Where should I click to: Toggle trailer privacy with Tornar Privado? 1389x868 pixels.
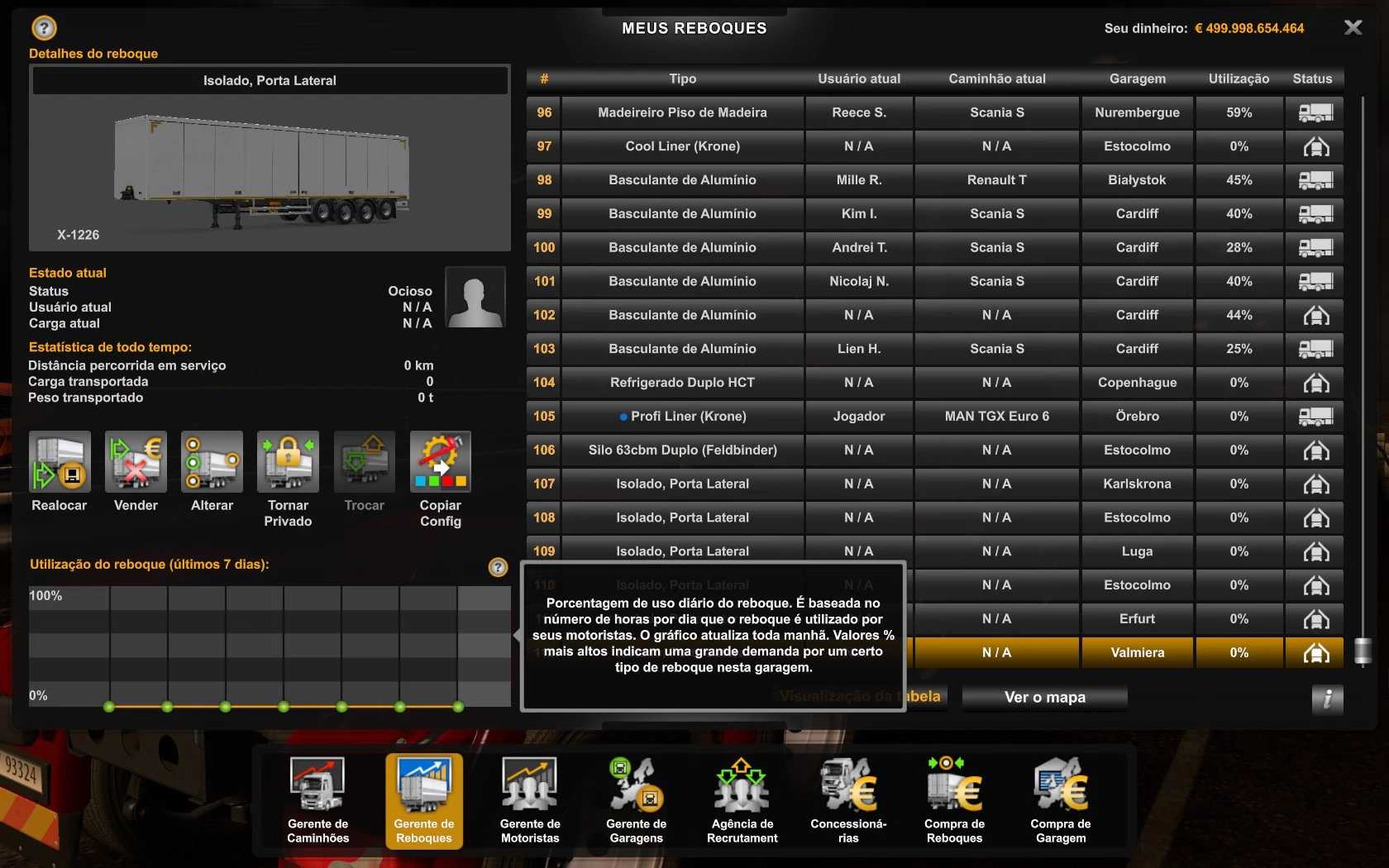pos(288,462)
